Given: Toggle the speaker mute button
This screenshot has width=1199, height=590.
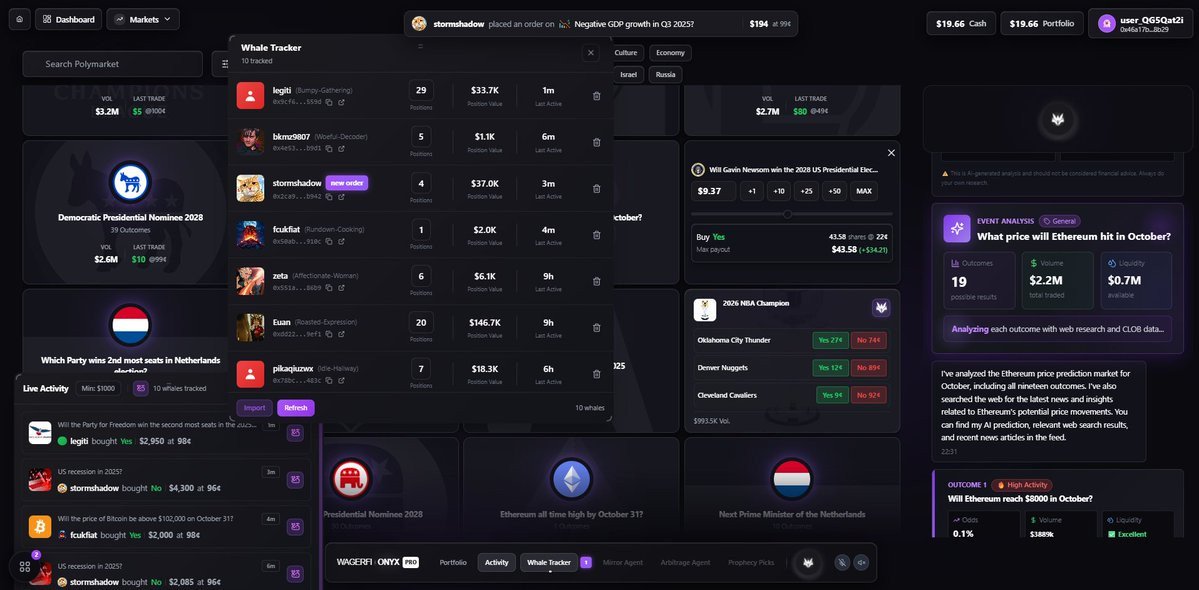Looking at the screenshot, I should (x=862, y=562).
